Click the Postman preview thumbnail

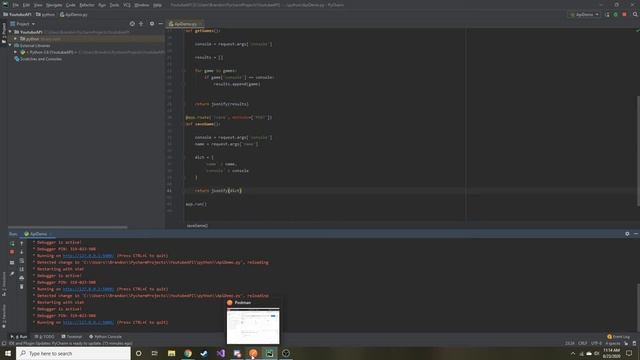pos(253,326)
